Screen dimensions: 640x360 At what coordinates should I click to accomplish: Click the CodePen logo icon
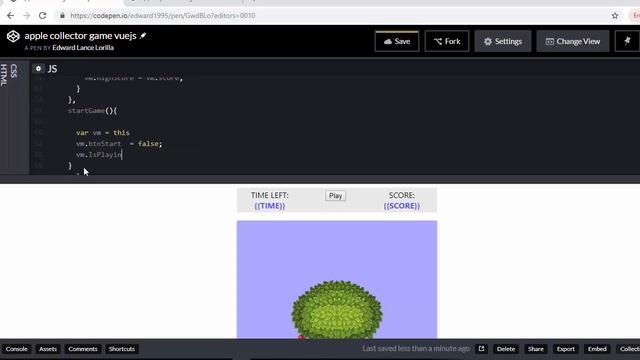point(13,36)
